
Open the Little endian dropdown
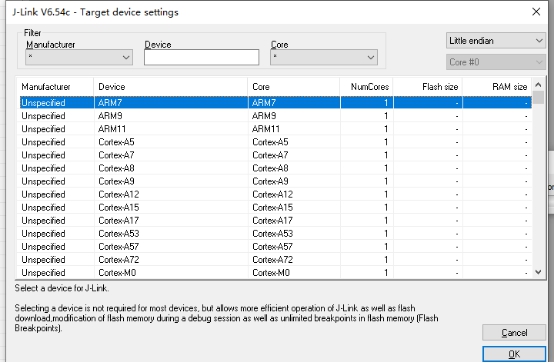click(496, 41)
